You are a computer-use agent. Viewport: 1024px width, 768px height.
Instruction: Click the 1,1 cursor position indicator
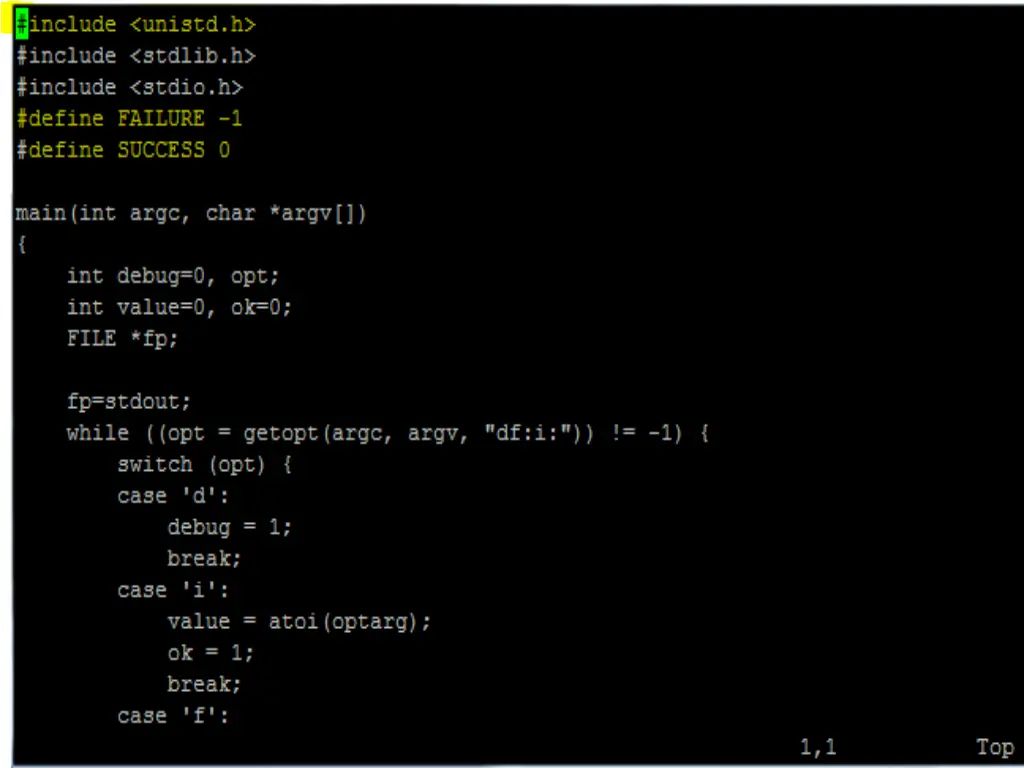click(818, 747)
